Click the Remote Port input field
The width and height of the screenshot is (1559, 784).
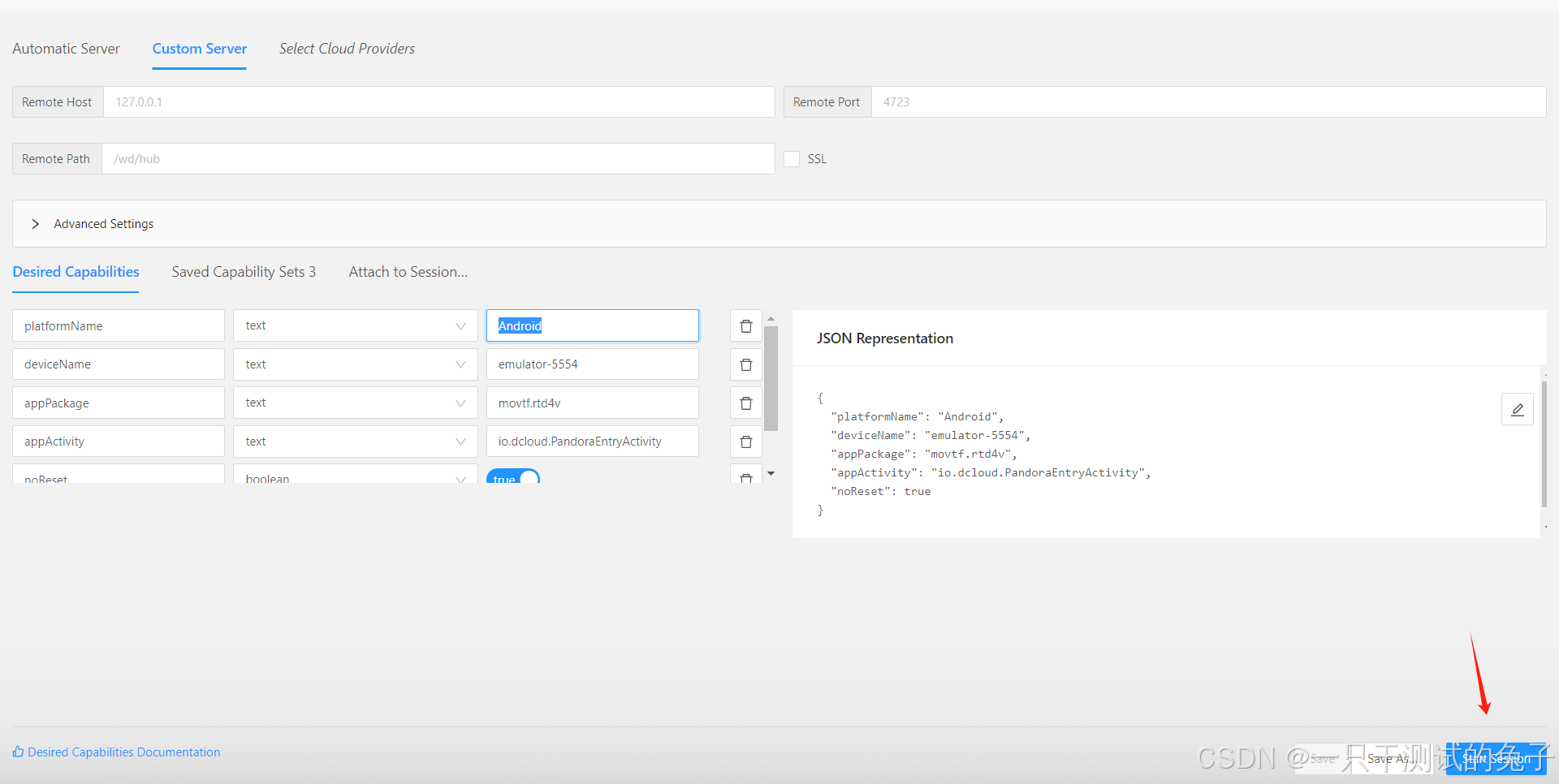click(1208, 102)
